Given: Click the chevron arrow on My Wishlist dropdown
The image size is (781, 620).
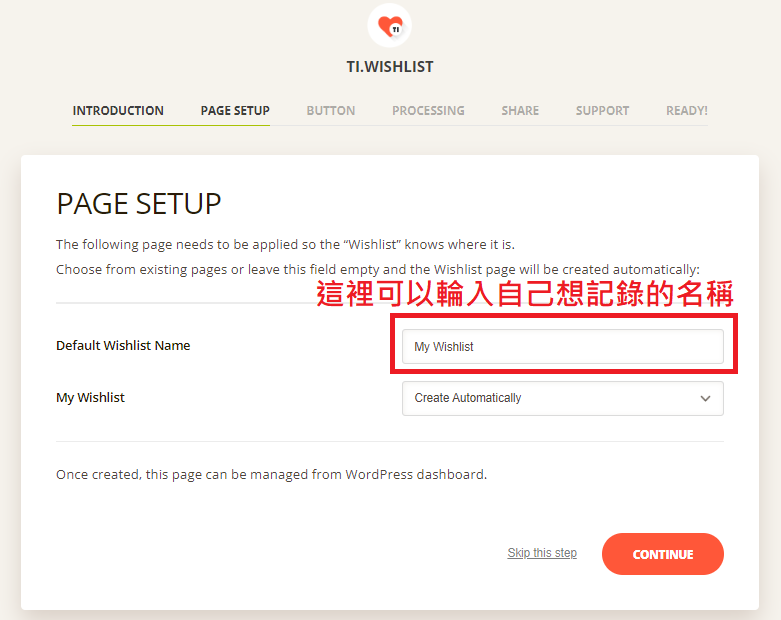Looking at the screenshot, I should (705, 398).
